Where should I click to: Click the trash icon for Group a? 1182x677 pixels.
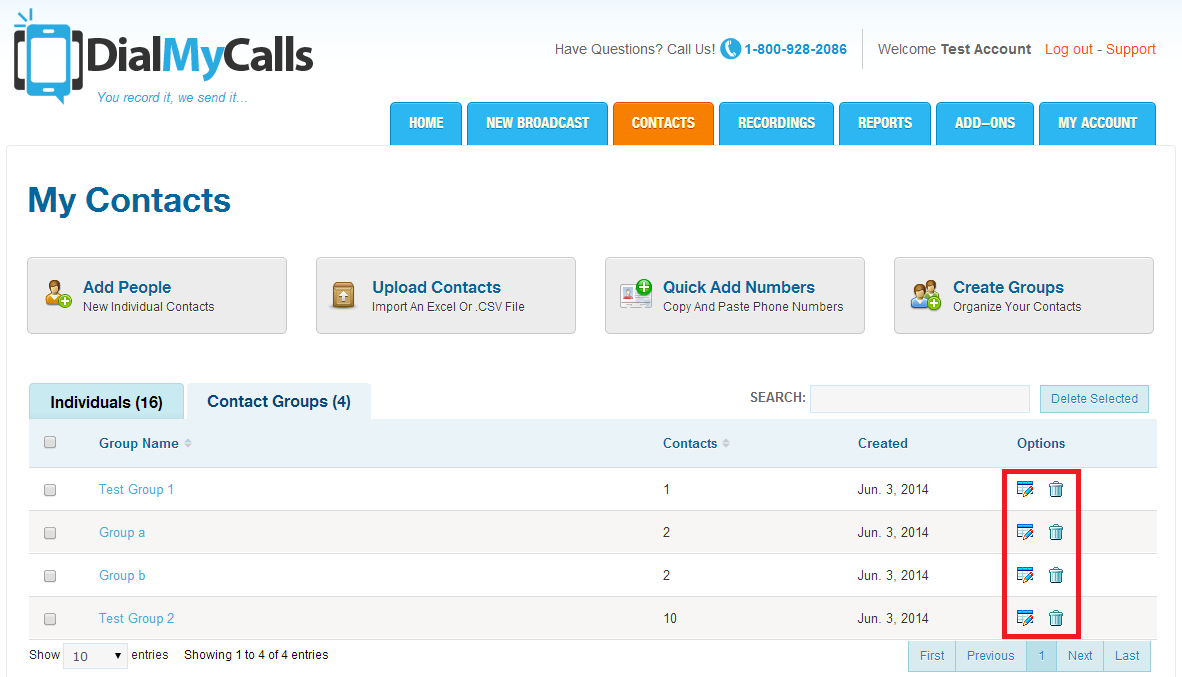1056,532
